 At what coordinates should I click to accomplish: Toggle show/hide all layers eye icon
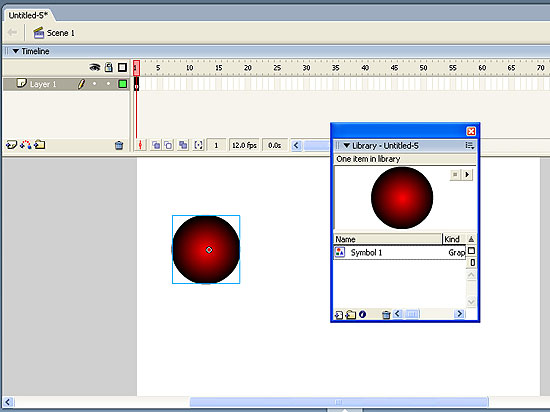(x=95, y=67)
